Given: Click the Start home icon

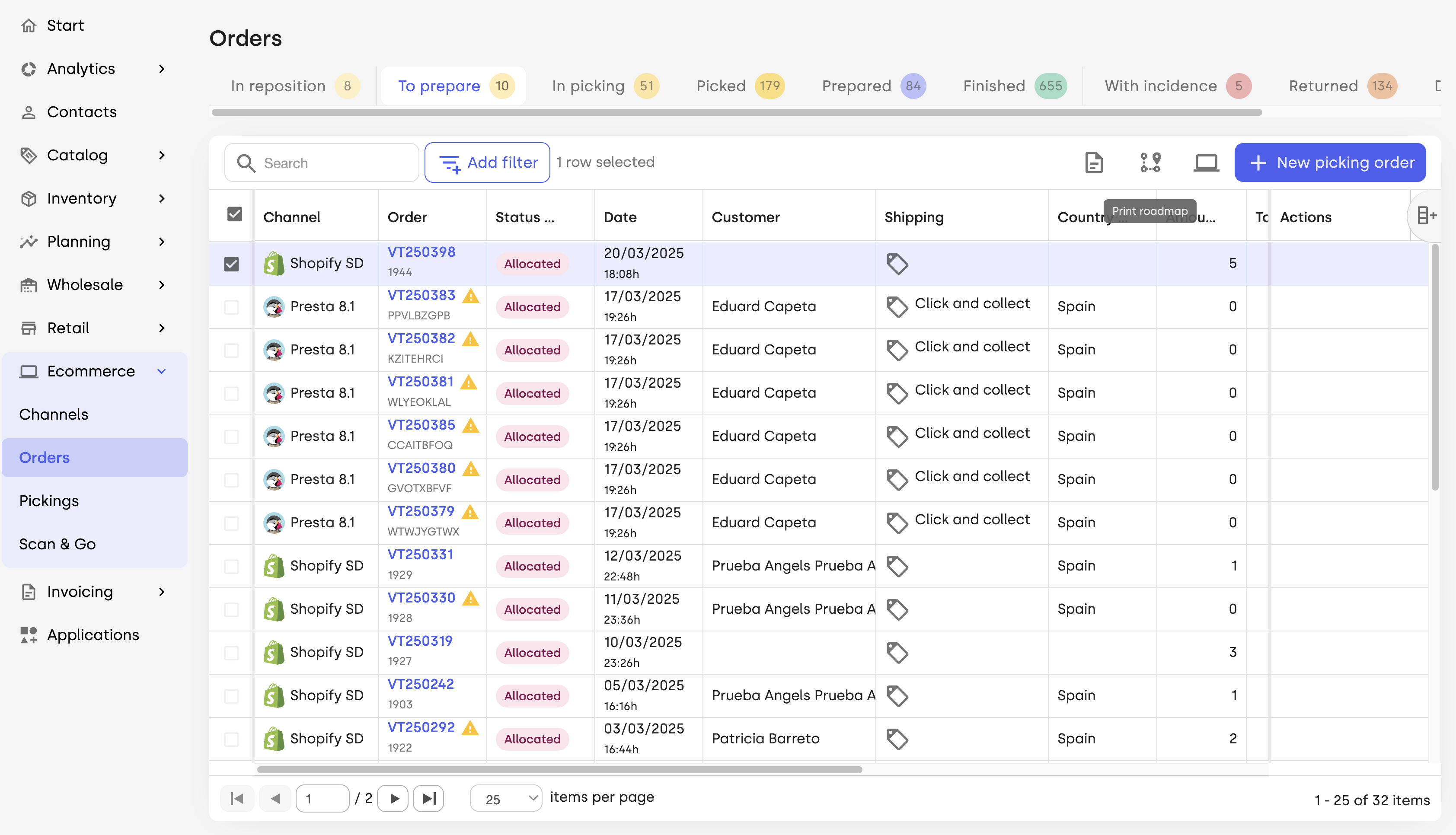Looking at the screenshot, I should coord(29,25).
